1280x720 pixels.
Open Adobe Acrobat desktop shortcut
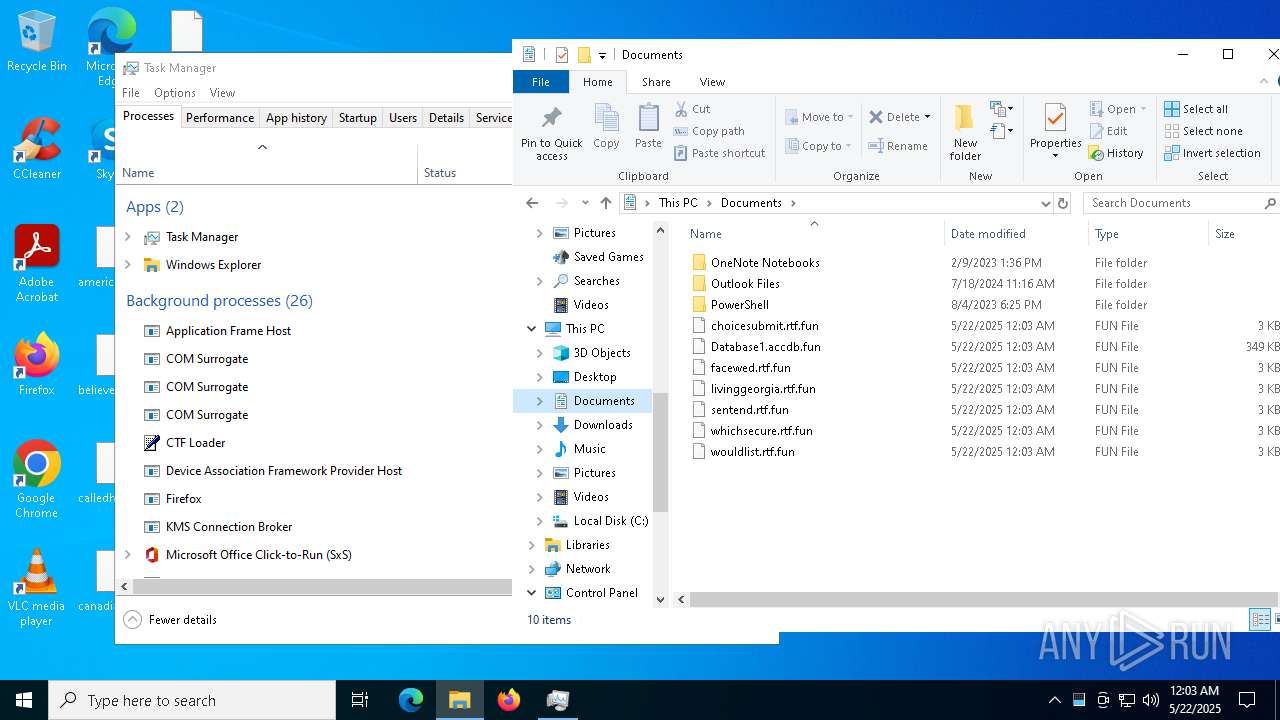pos(37,264)
